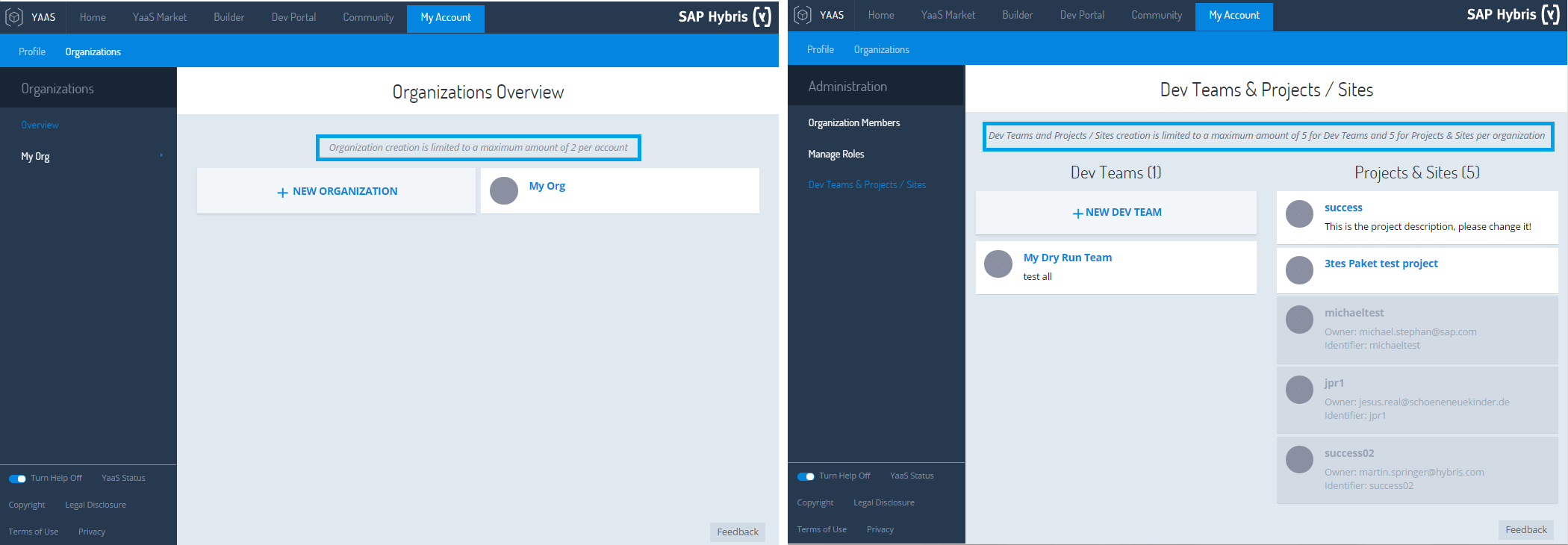Viewport: 1568px width, 545px height.
Task: Click avatar of the michaeltest project
Action: click(x=1300, y=320)
